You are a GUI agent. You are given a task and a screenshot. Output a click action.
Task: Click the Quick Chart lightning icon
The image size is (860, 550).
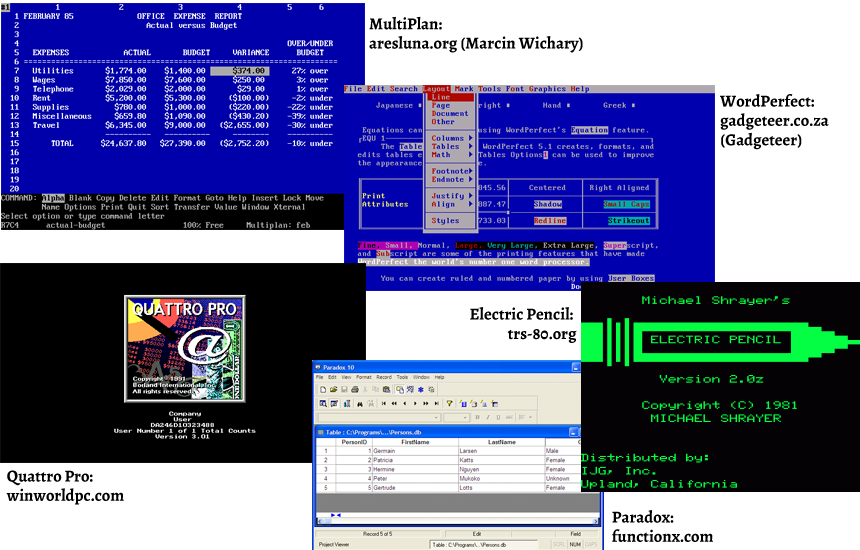point(484,404)
